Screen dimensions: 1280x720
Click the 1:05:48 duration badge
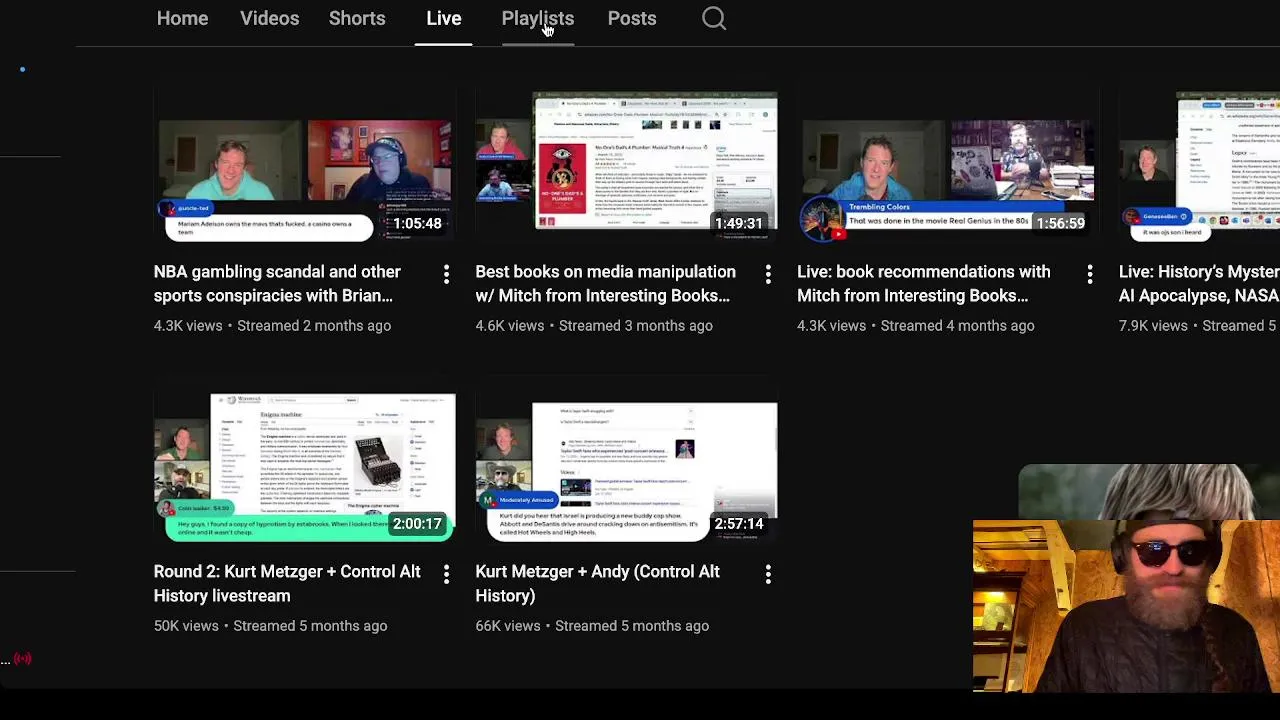point(417,223)
